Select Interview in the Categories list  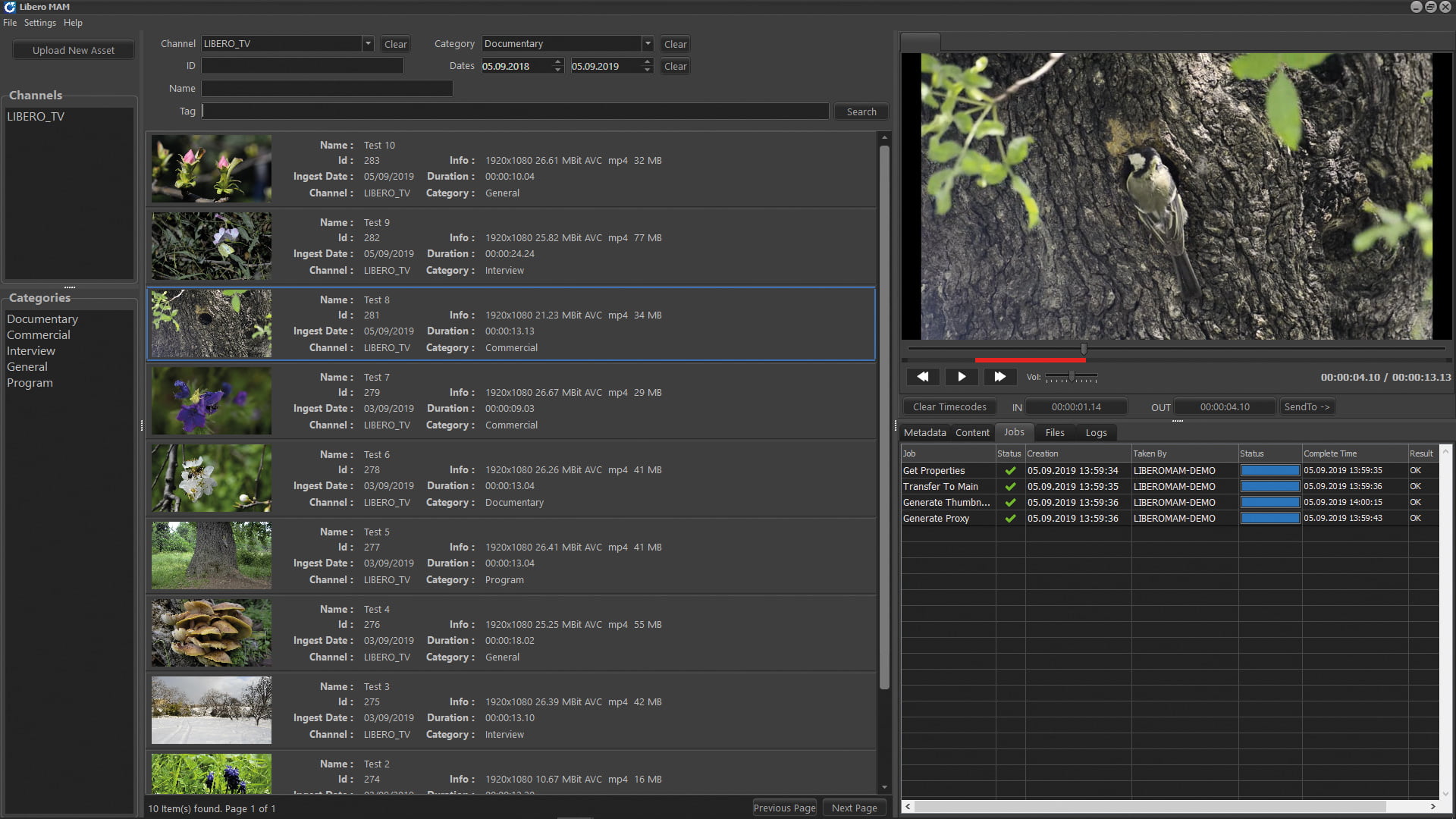point(31,351)
